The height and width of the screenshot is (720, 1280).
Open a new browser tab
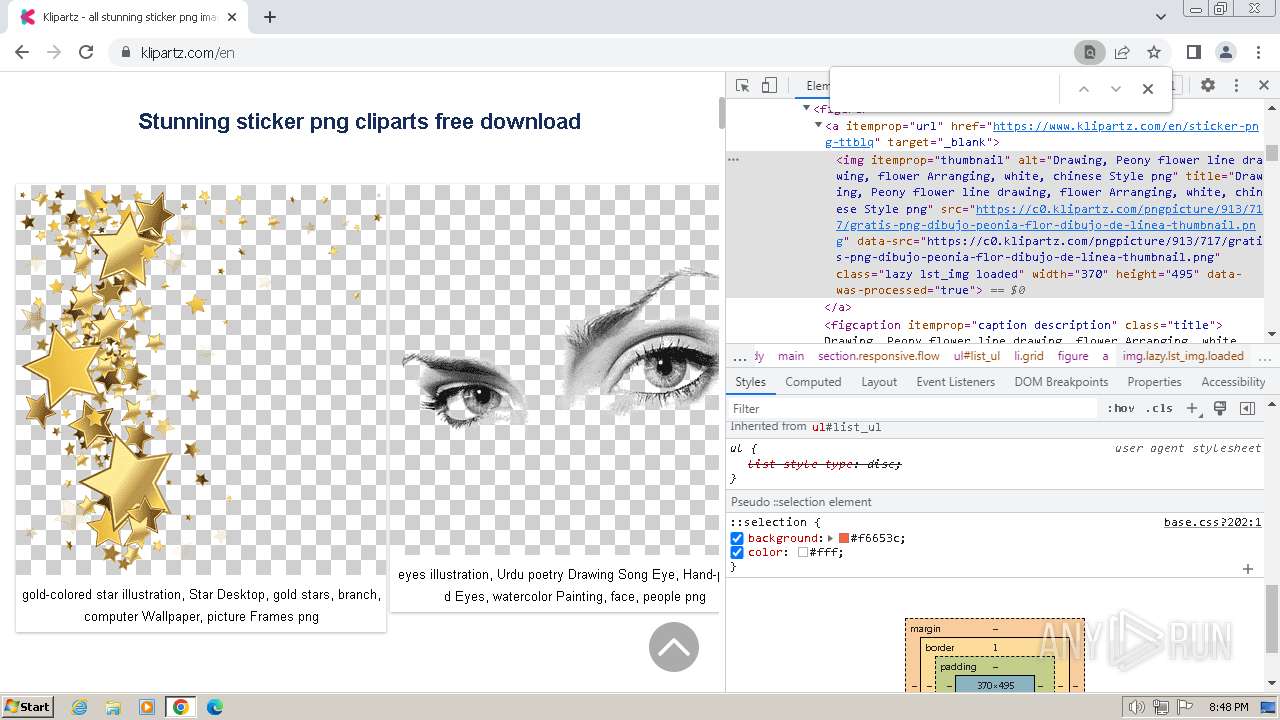(x=270, y=17)
